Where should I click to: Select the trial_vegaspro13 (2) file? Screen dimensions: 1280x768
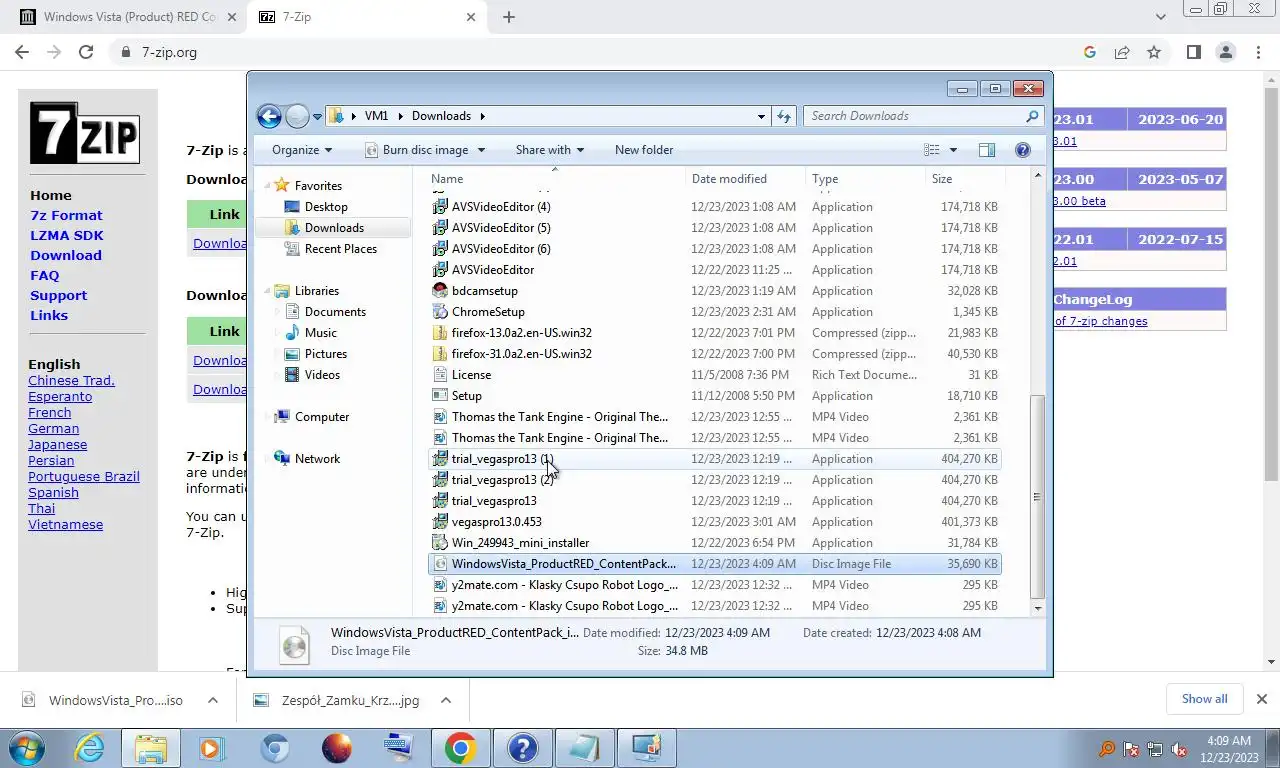pyautogui.click(x=503, y=480)
